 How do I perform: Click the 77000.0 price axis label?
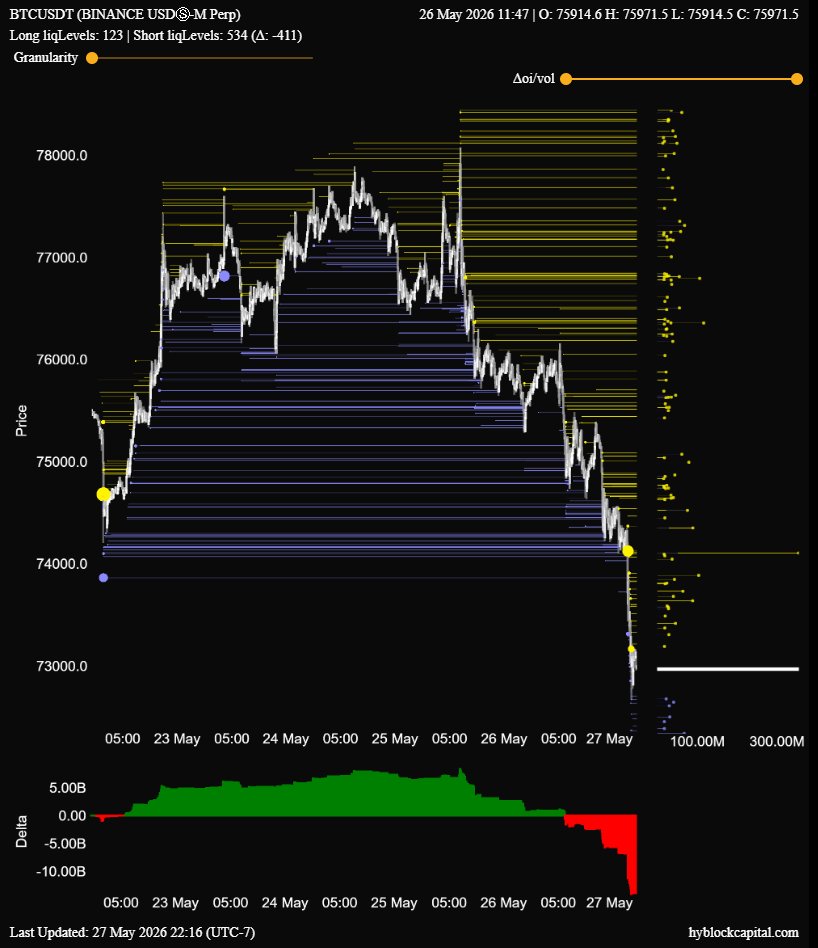[x=62, y=258]
